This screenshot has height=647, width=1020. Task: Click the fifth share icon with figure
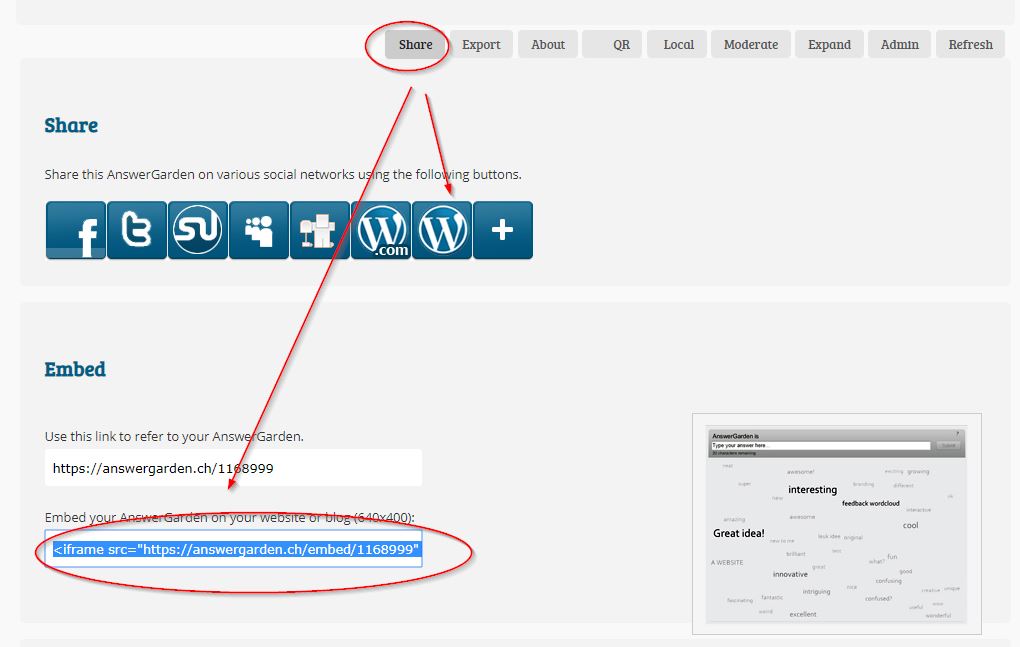pos(319,230)
